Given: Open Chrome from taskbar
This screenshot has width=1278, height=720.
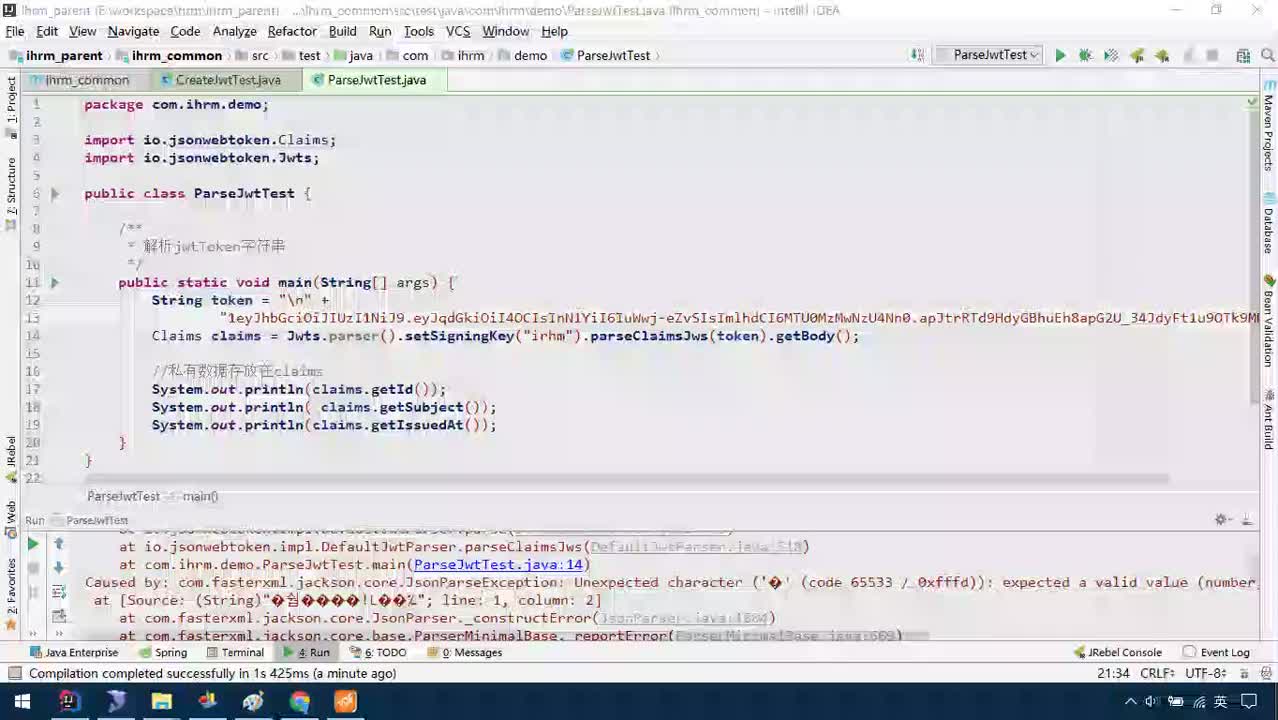Looking at the screenshot, I should click(299, 702).
